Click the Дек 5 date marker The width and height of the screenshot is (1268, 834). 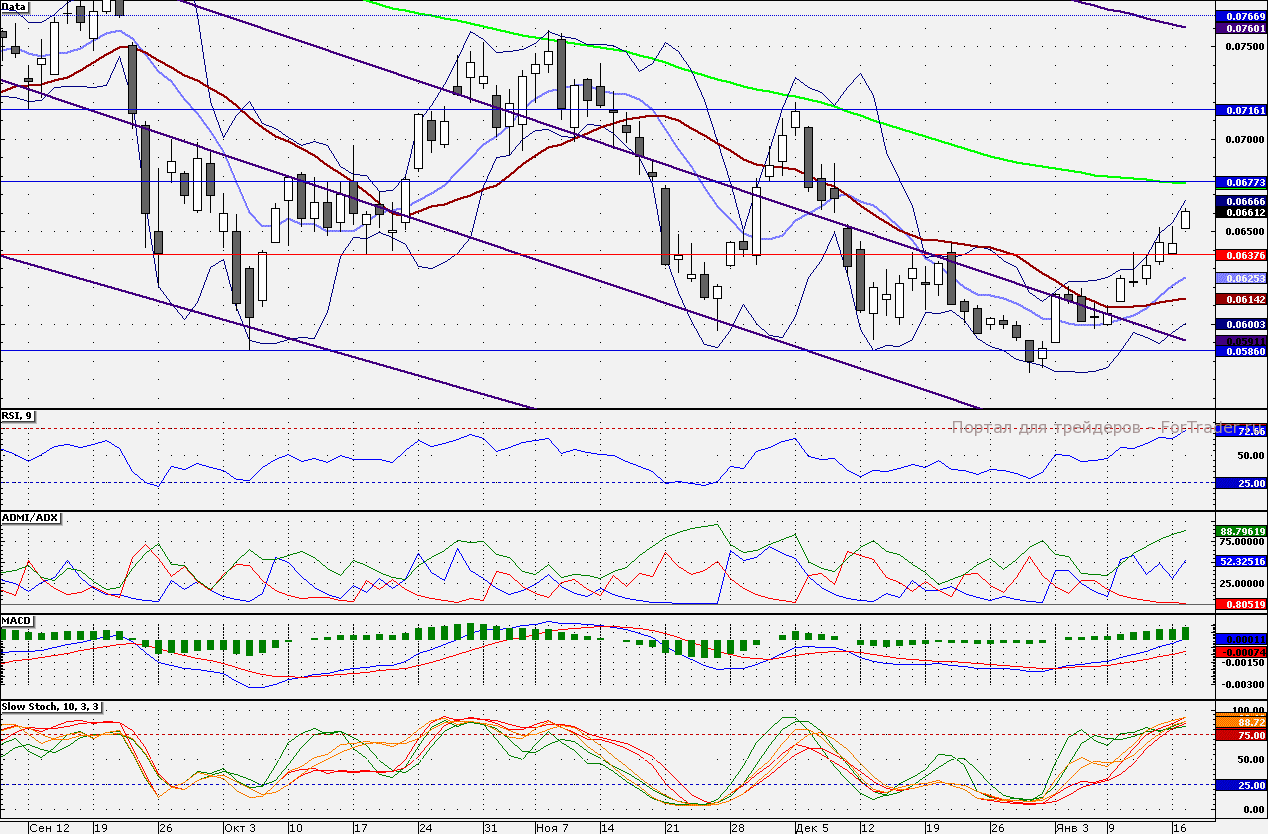pos(812,828)
